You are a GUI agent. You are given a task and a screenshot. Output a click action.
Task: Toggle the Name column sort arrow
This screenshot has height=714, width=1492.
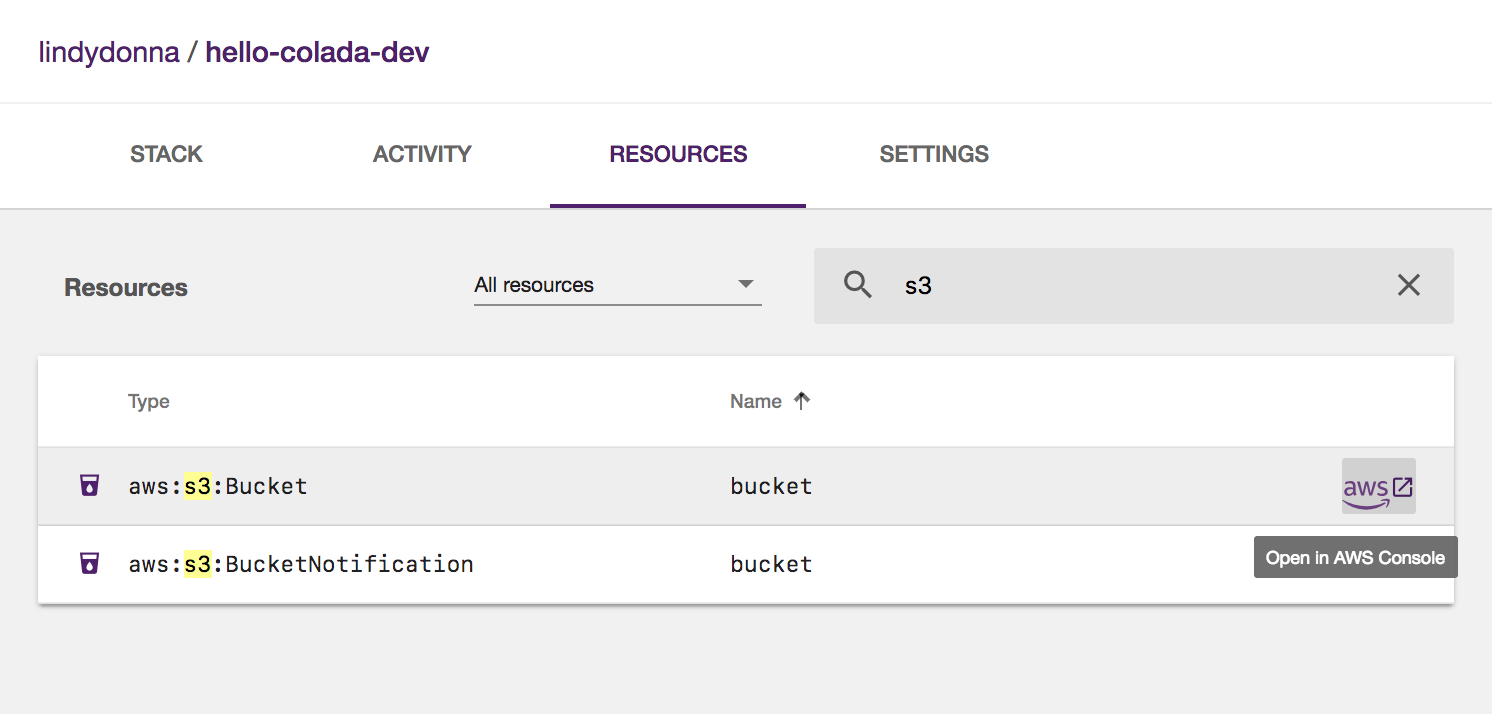(801, 401)
